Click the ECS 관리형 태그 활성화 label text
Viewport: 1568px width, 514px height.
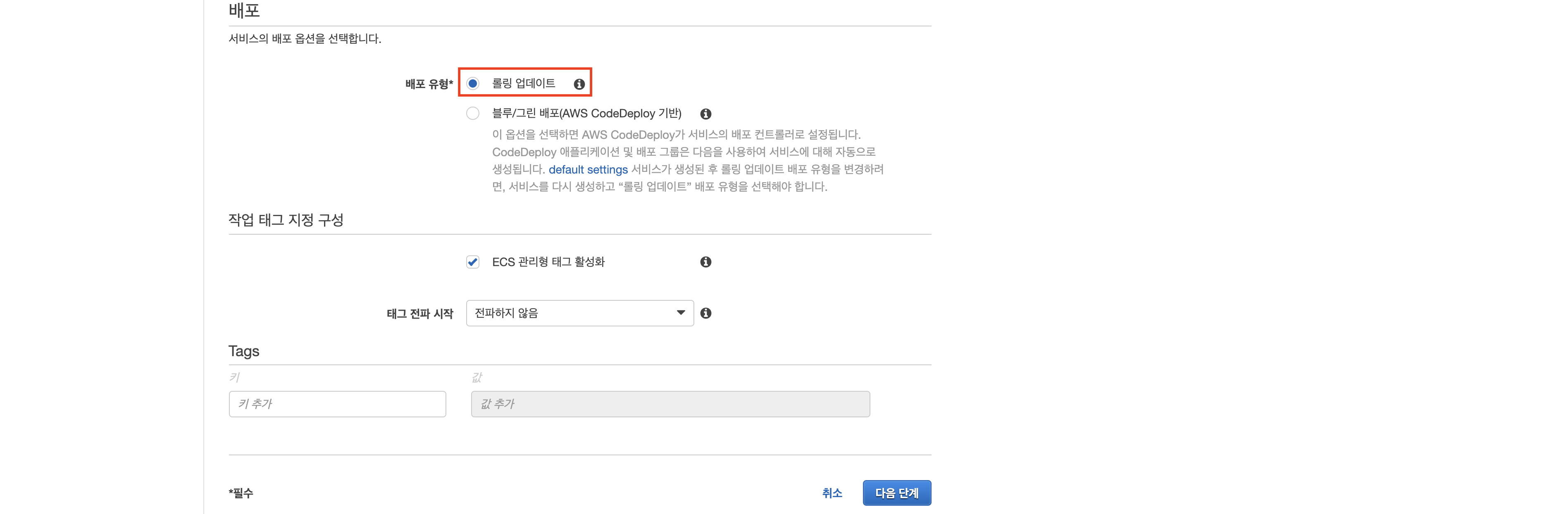coord(548,262)
